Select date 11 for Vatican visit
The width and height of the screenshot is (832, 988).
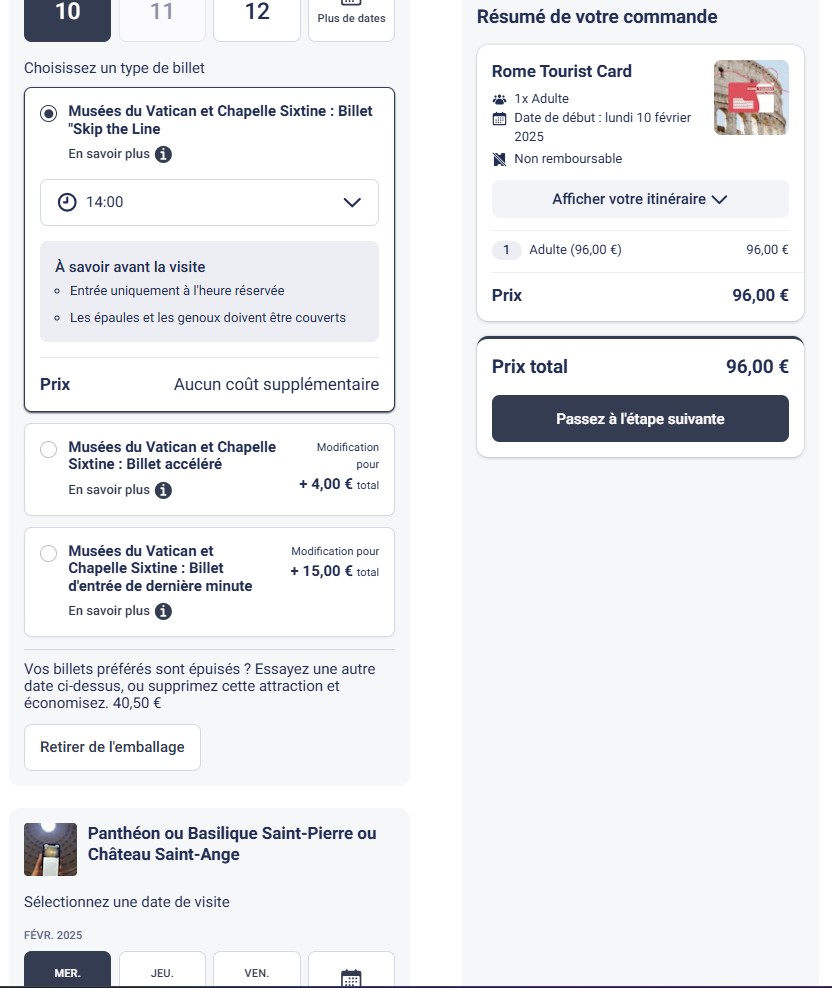pos(162,13)
